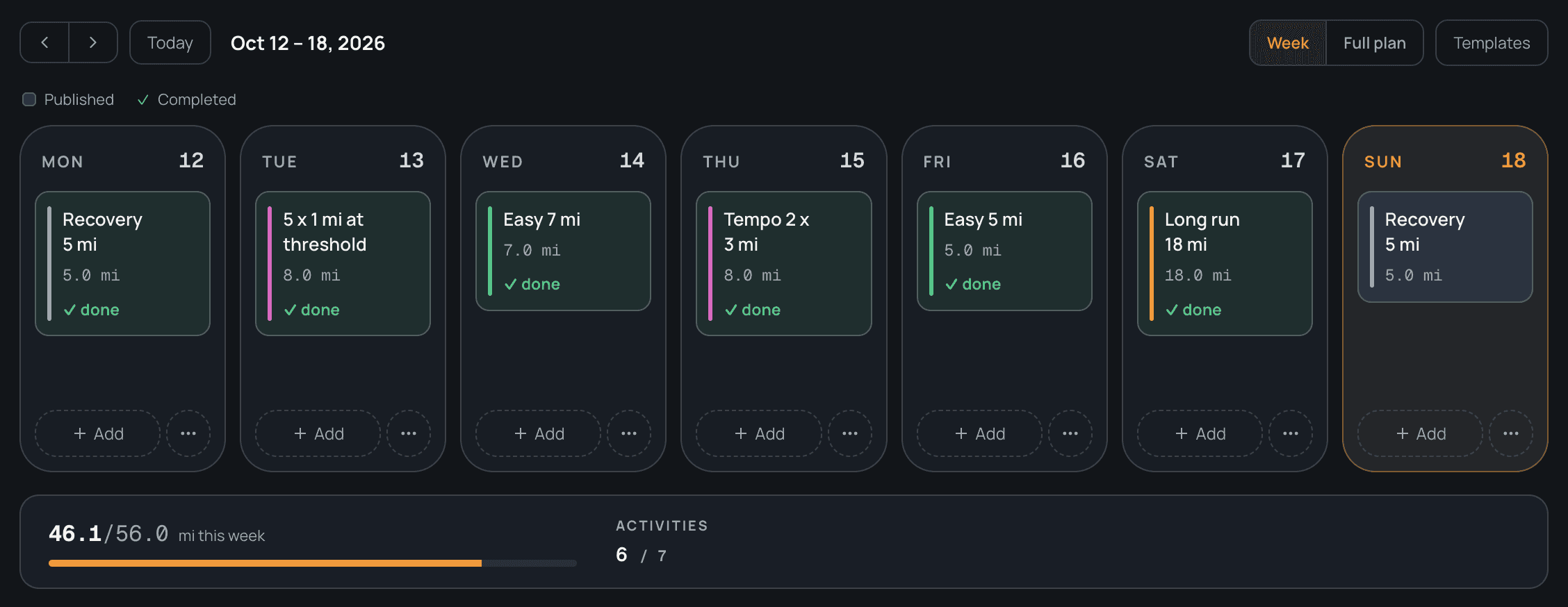This screenshot has width=1568, height=607.
Task: Open Saturday's more options menu
Action: 1291,433
